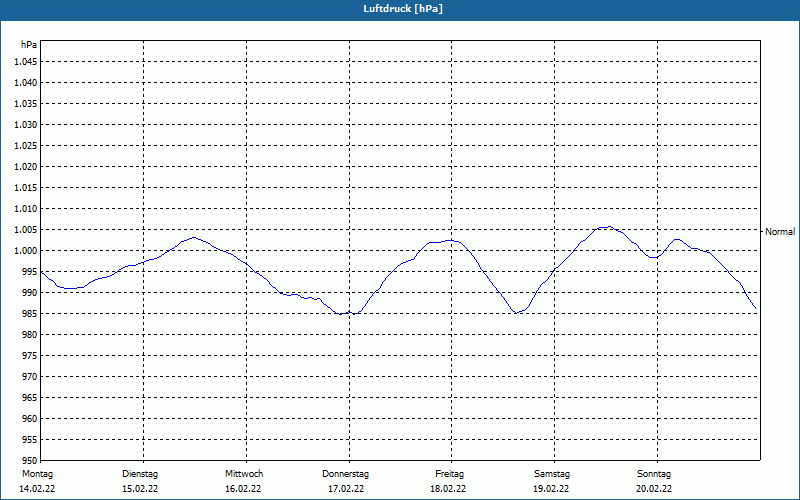800x500 pixels.
Task: Click the 19.02.22 date label
Action: 552,489
